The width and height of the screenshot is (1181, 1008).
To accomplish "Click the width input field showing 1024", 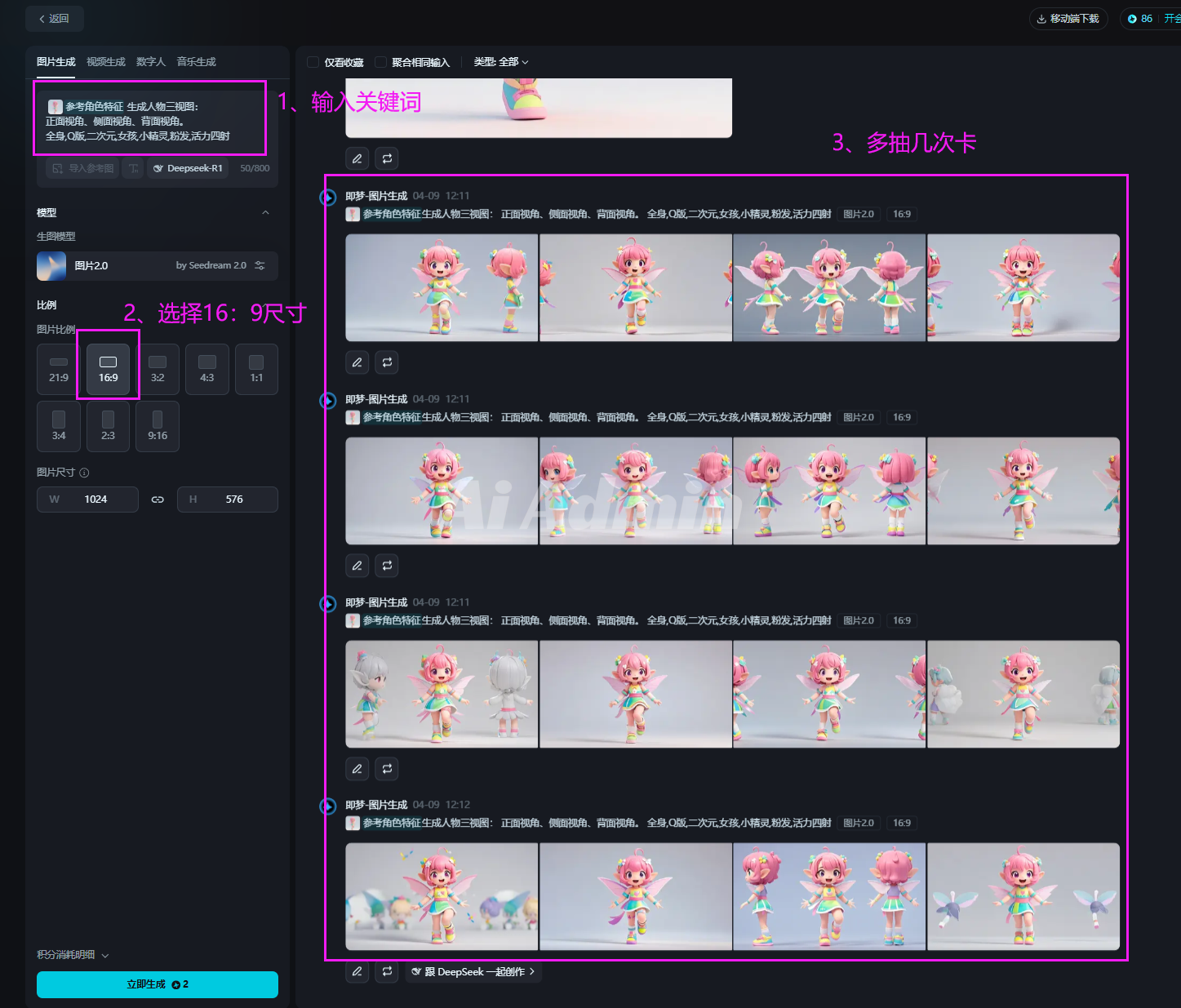I will click(95, 500).
